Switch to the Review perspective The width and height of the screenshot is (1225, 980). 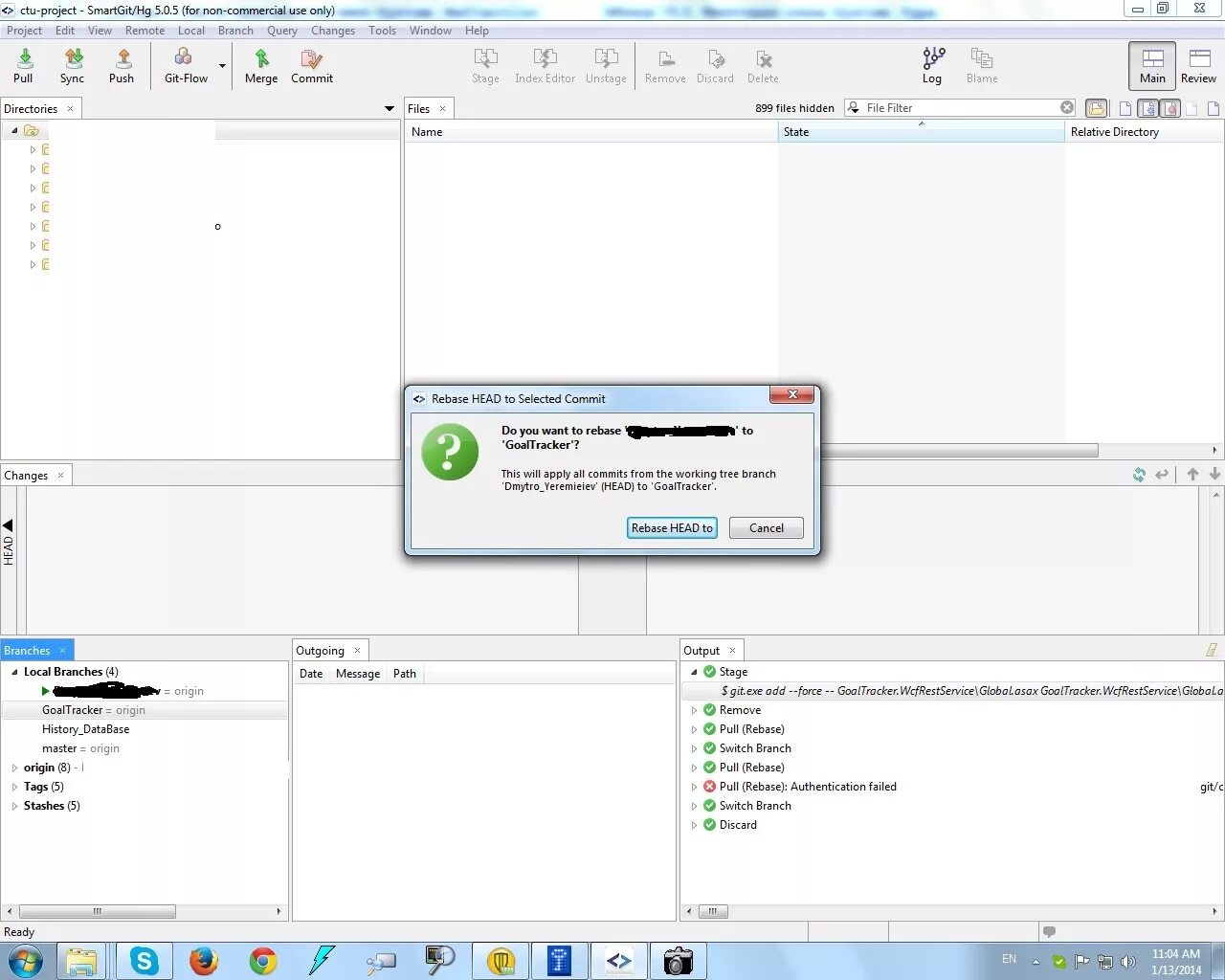(x=1198, y=66)
